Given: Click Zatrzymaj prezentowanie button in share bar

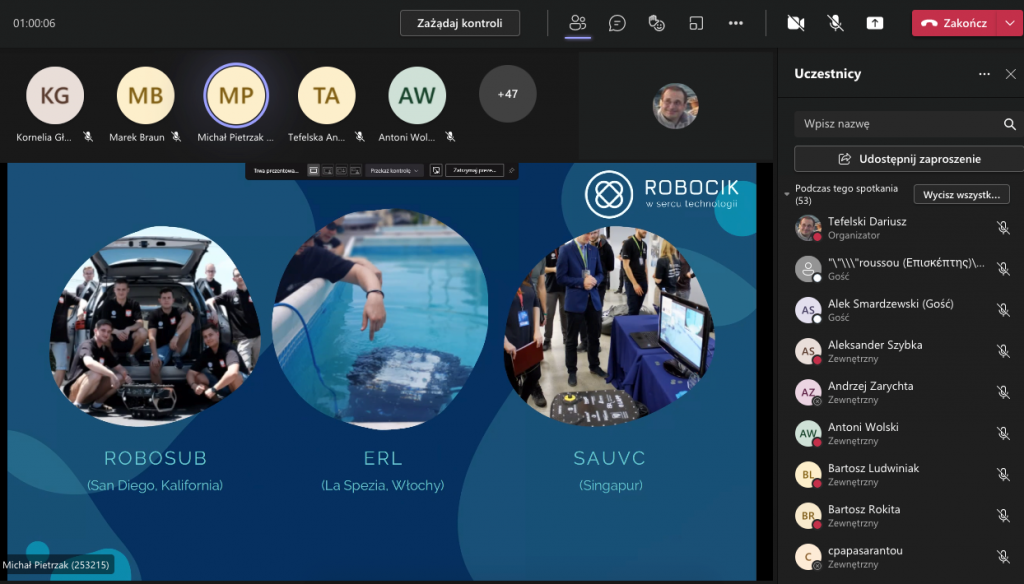Looking at the screenshot, I should [475, 170].
